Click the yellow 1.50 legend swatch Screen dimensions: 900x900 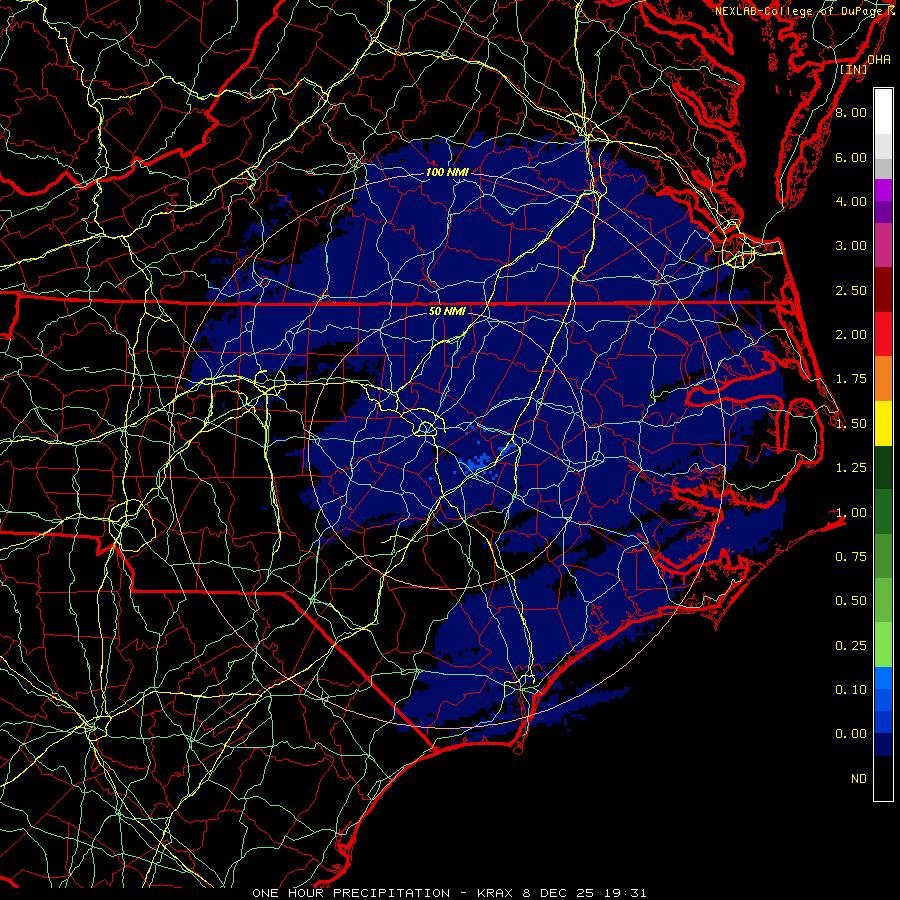tap(883, 423)
